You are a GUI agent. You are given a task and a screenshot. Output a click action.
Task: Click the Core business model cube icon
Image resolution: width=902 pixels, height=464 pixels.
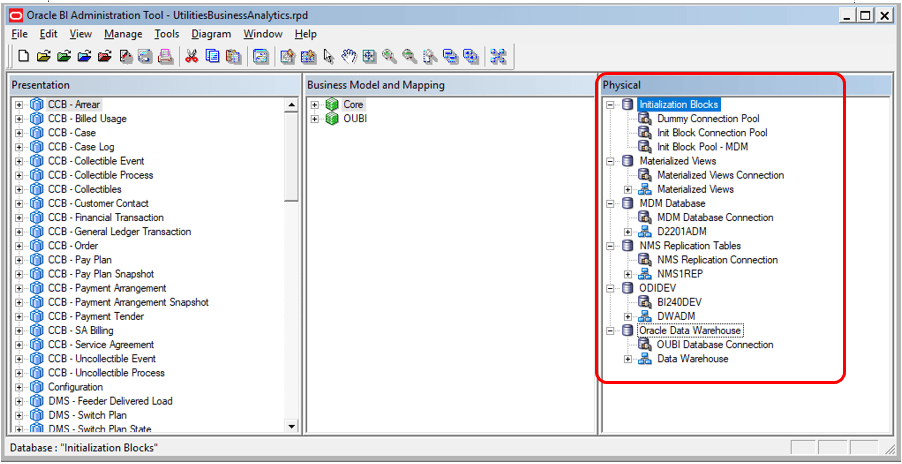tap(332, 105)
